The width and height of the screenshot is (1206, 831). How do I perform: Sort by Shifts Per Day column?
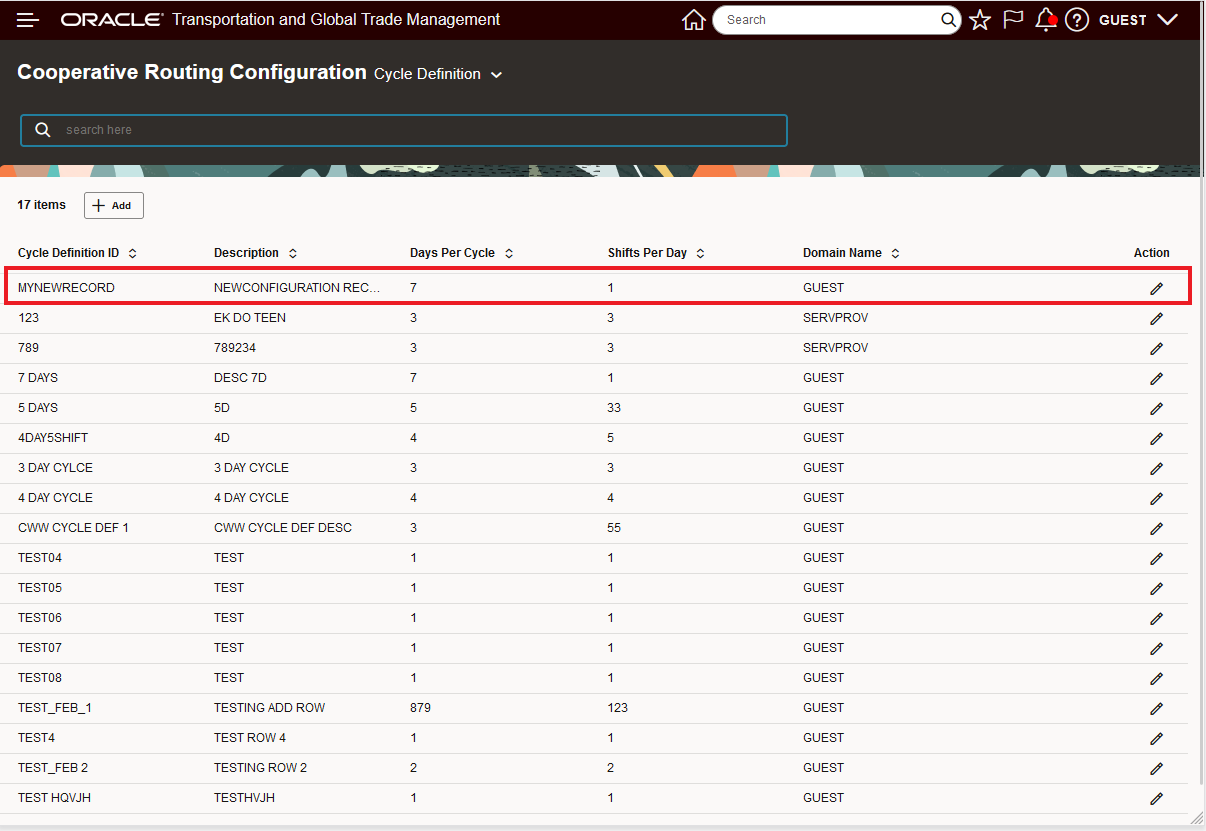[700, 254]
